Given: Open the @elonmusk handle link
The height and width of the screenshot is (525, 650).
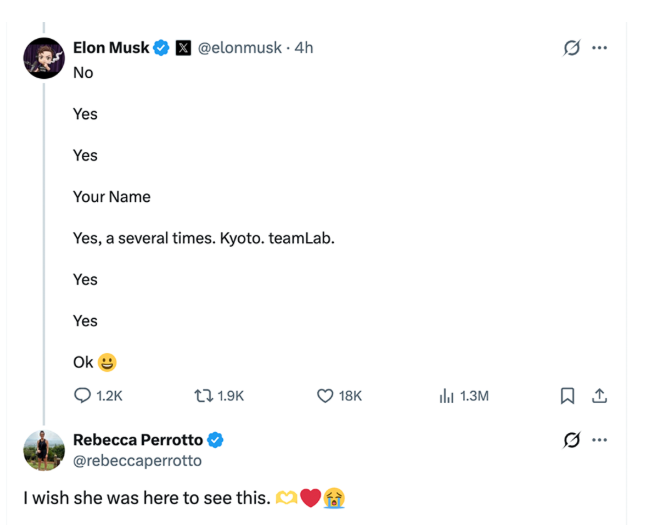Looking at the screenshot, I should [240, 48].
